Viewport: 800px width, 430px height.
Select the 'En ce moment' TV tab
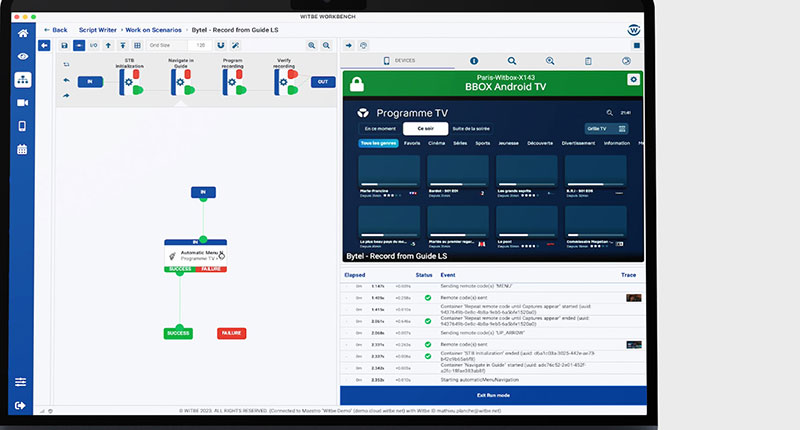(380, 129)
